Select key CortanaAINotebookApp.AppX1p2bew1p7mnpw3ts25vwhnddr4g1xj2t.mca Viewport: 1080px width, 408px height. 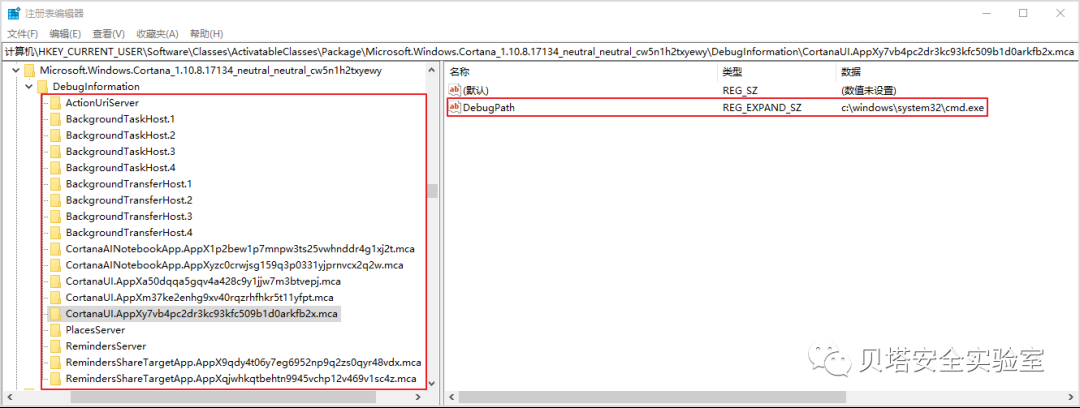point(241,249)
